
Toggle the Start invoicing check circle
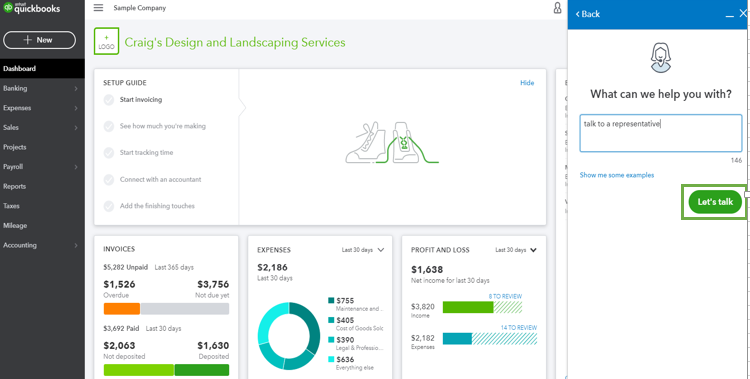point(109,100)
